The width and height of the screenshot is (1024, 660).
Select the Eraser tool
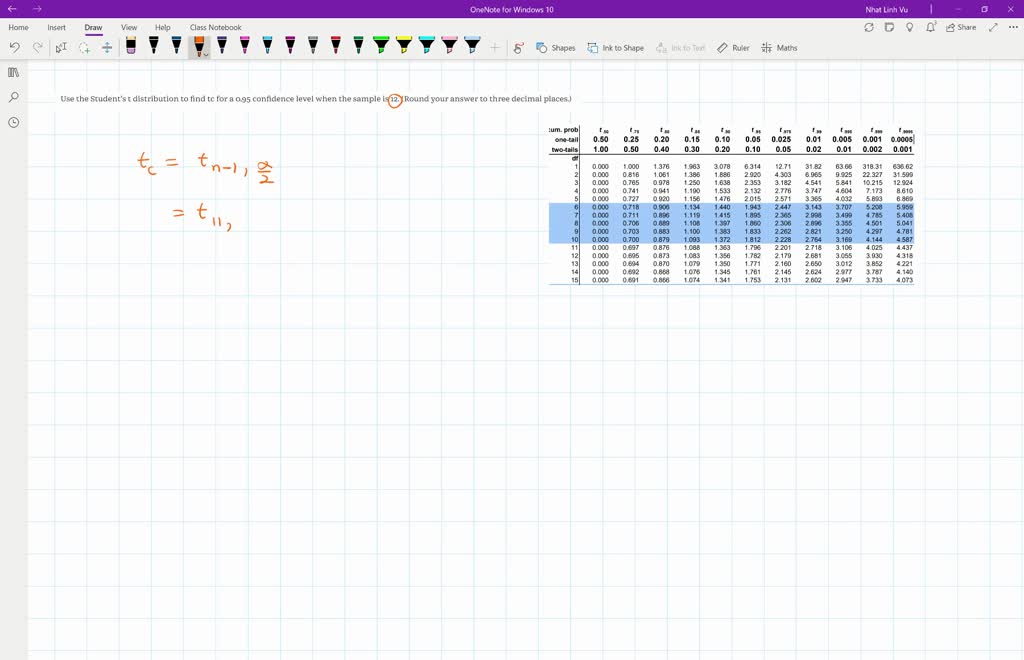(130, 46)
